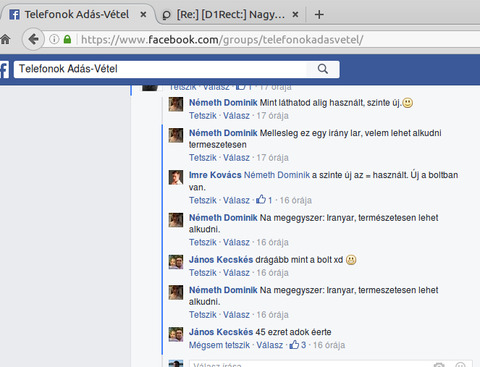Click '16 órája' timestamp on '45 ezret' comment
480x367 pixels.
point(329,345)
